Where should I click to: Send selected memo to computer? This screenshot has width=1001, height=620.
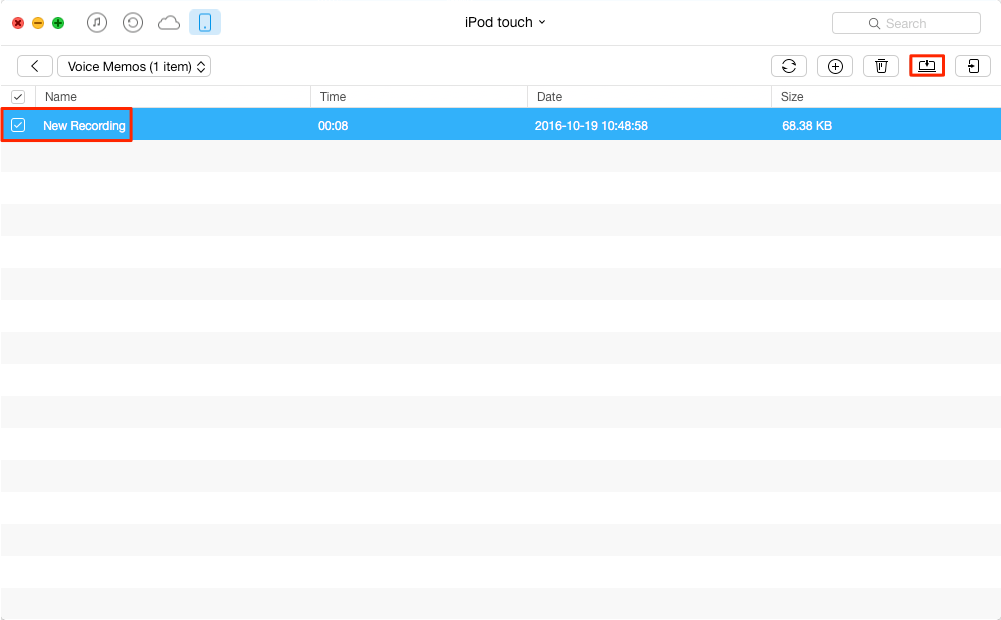coord(927,66)
